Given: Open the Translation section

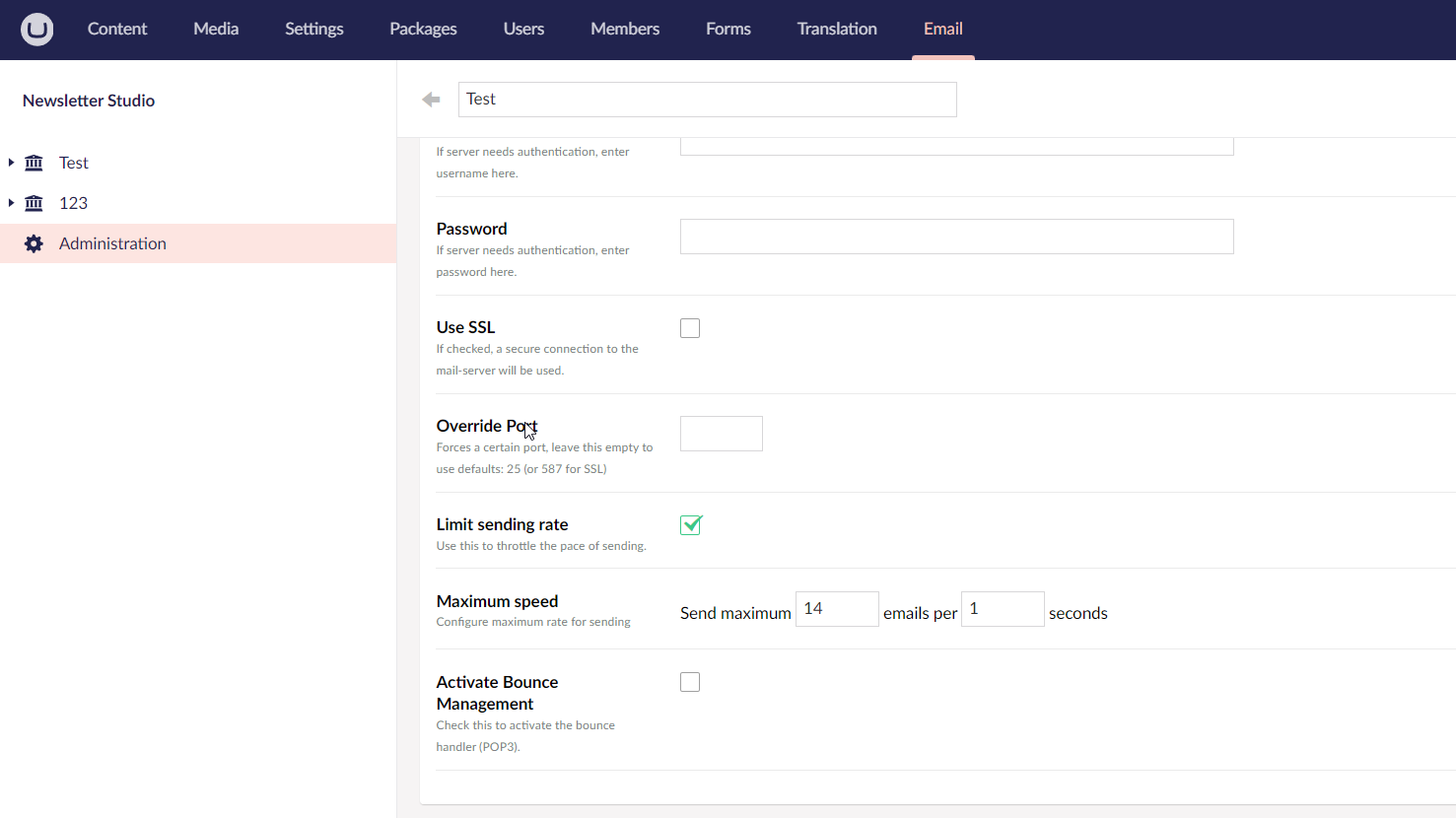Looking at the screenshot, I should pos(836,29).
